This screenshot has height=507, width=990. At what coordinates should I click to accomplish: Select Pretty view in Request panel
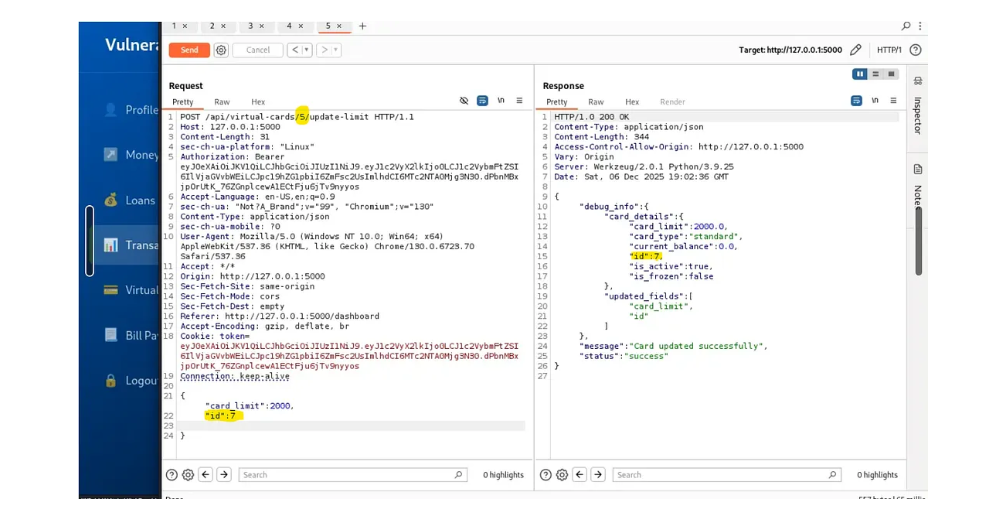pyautogui.click(x=182, y=102)
